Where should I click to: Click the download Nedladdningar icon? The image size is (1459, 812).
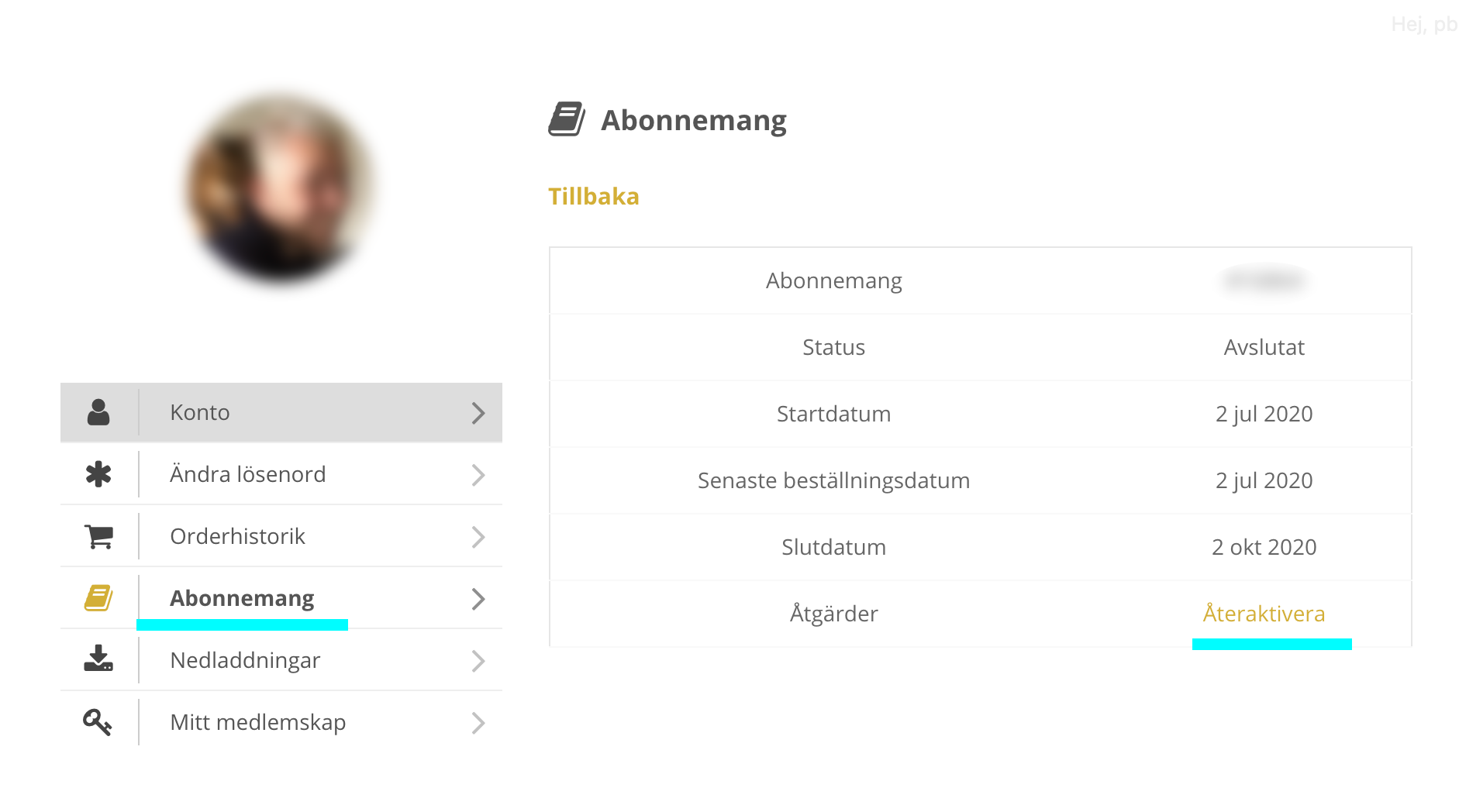pyautogui.click(x=98, y=659)
